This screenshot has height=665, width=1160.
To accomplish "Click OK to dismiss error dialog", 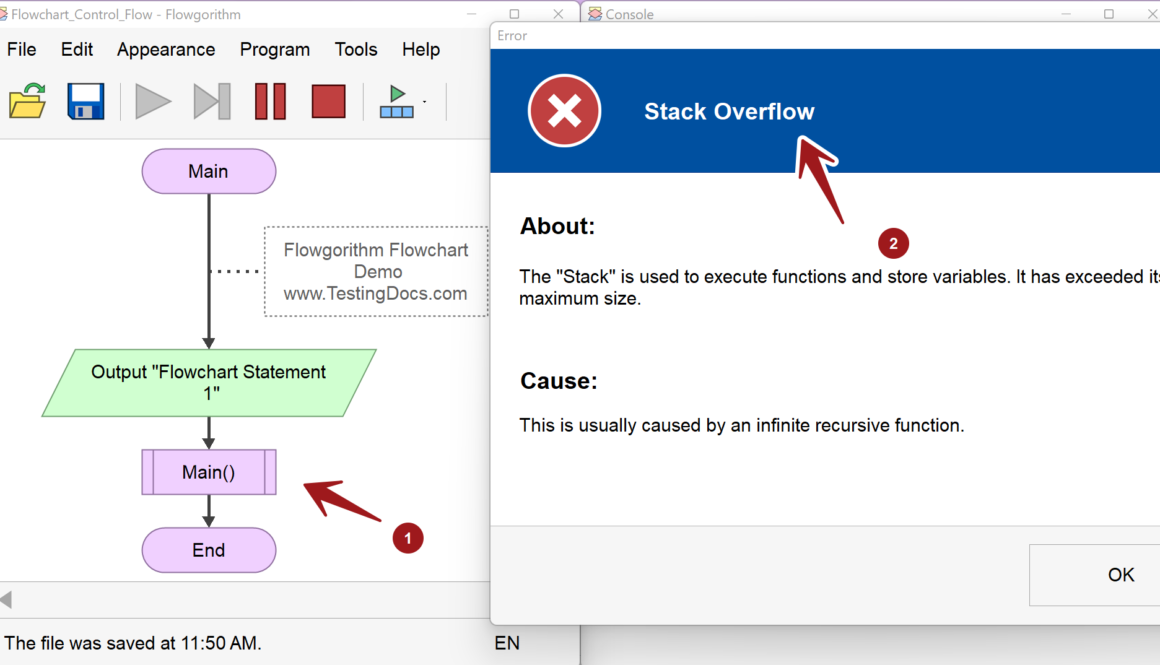I will pyautogui.click(x=1120, y=575).
